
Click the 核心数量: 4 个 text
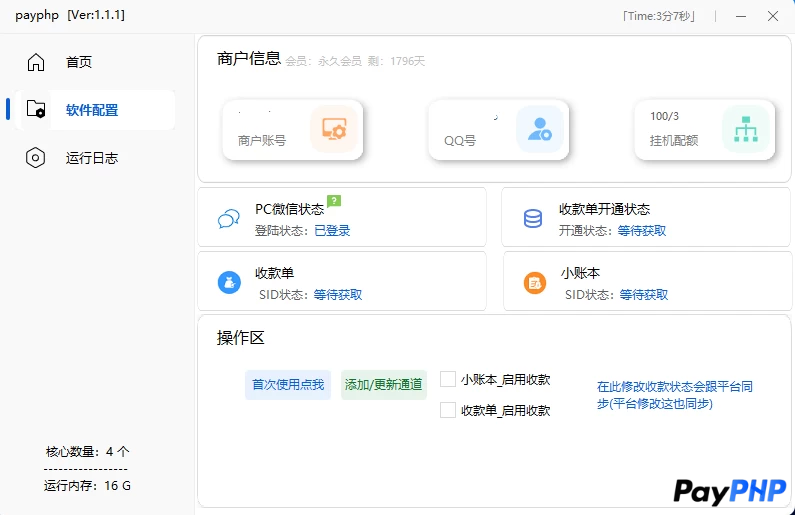(x=88, y=452)
